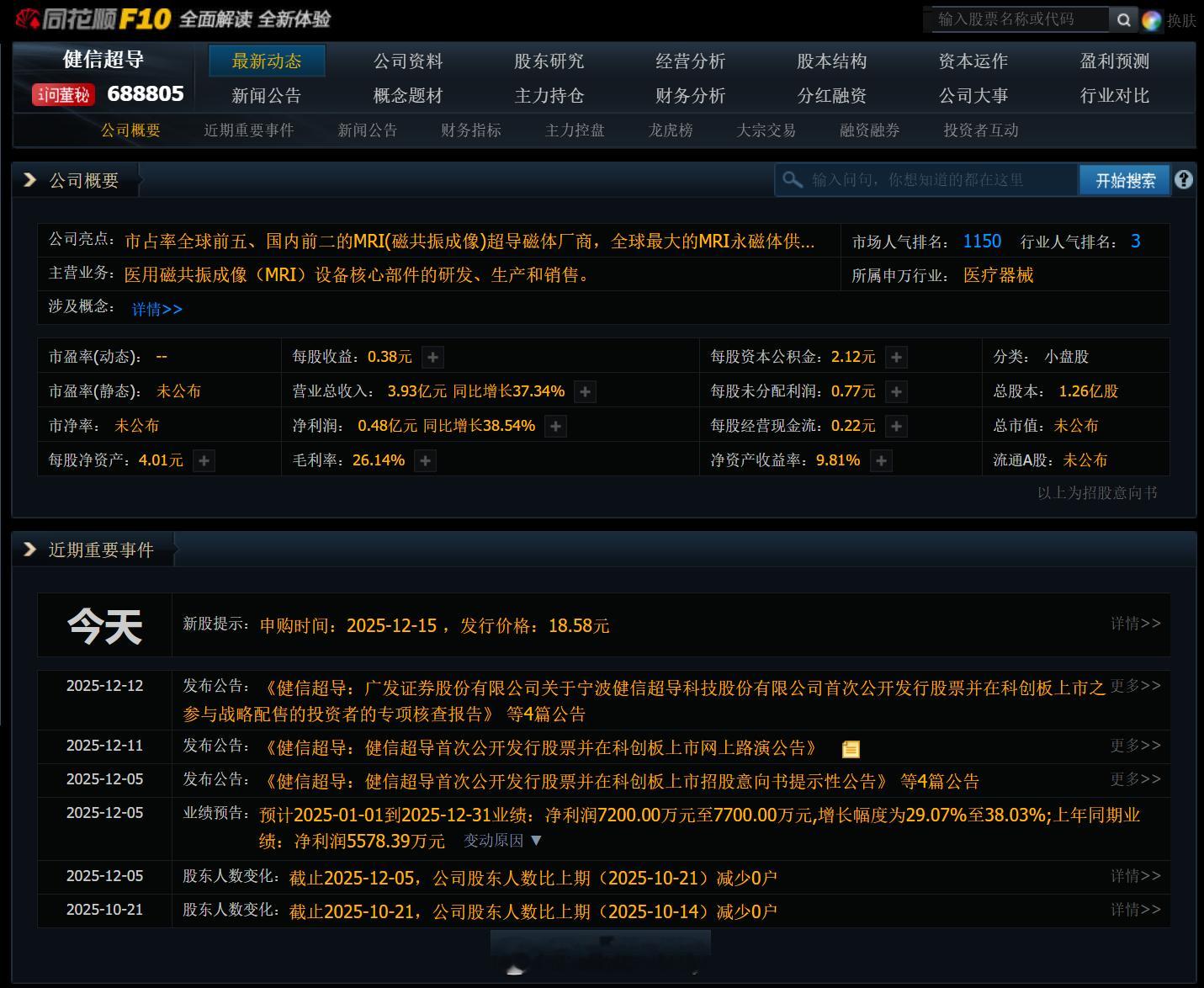1204x988 pixels.
Task: Open the 龙虎榜 sub-tab
Action: [671, 130]
